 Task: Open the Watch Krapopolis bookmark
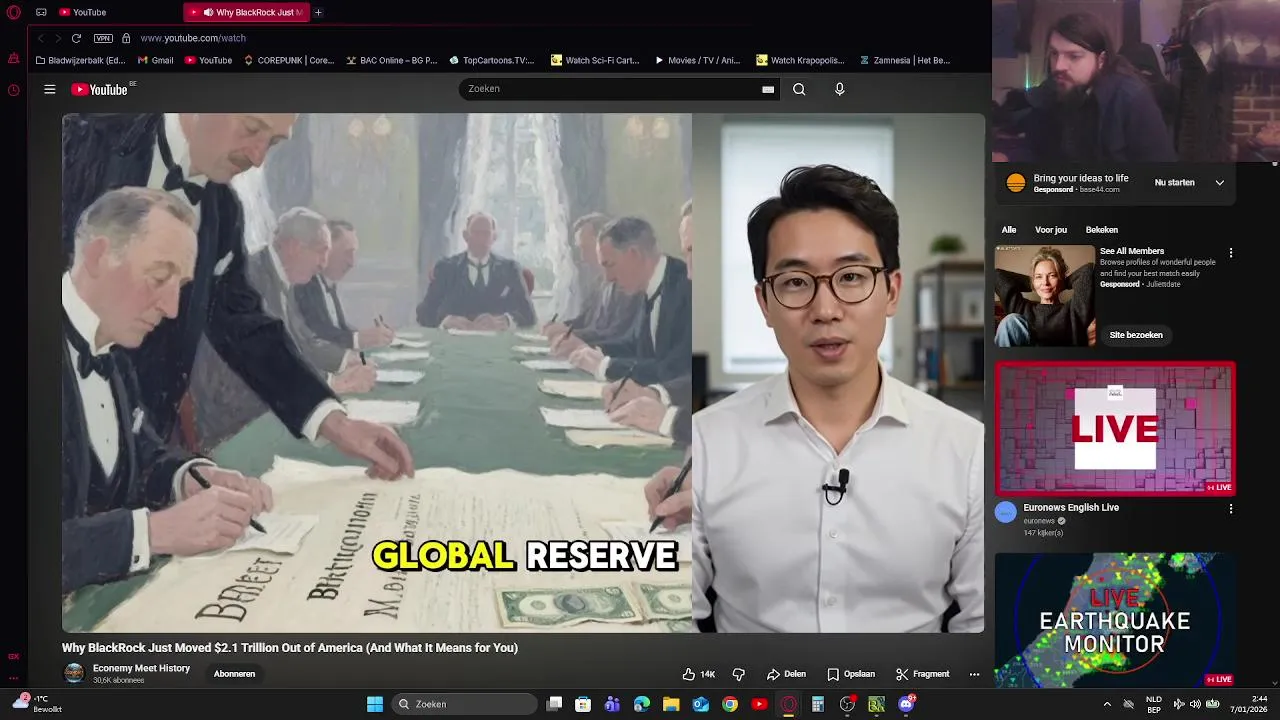point(800,60)
